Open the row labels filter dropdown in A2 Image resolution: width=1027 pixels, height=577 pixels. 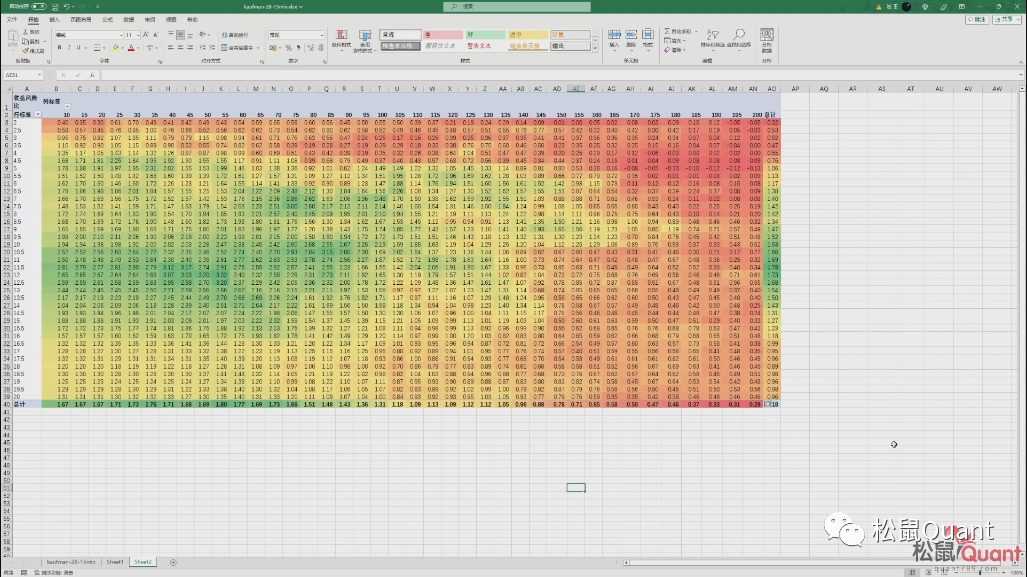[37, 115]
